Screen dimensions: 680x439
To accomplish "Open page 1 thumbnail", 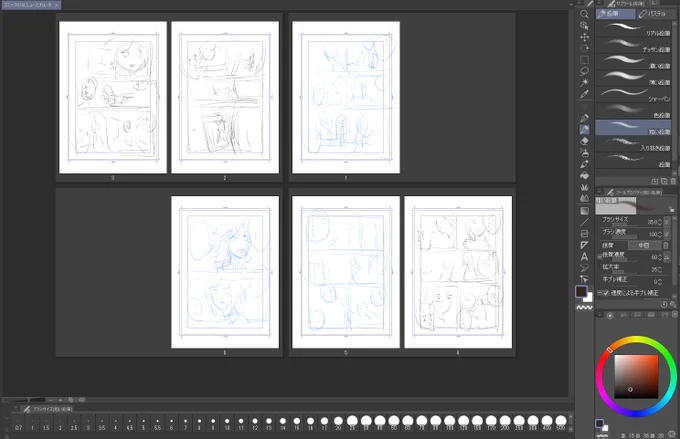I will pyautogui.click(x=346, y=98).
